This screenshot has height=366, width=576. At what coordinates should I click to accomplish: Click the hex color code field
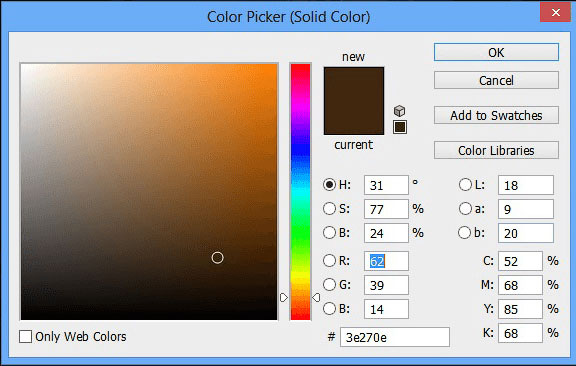pyautogui.click(x=395, y=337)
